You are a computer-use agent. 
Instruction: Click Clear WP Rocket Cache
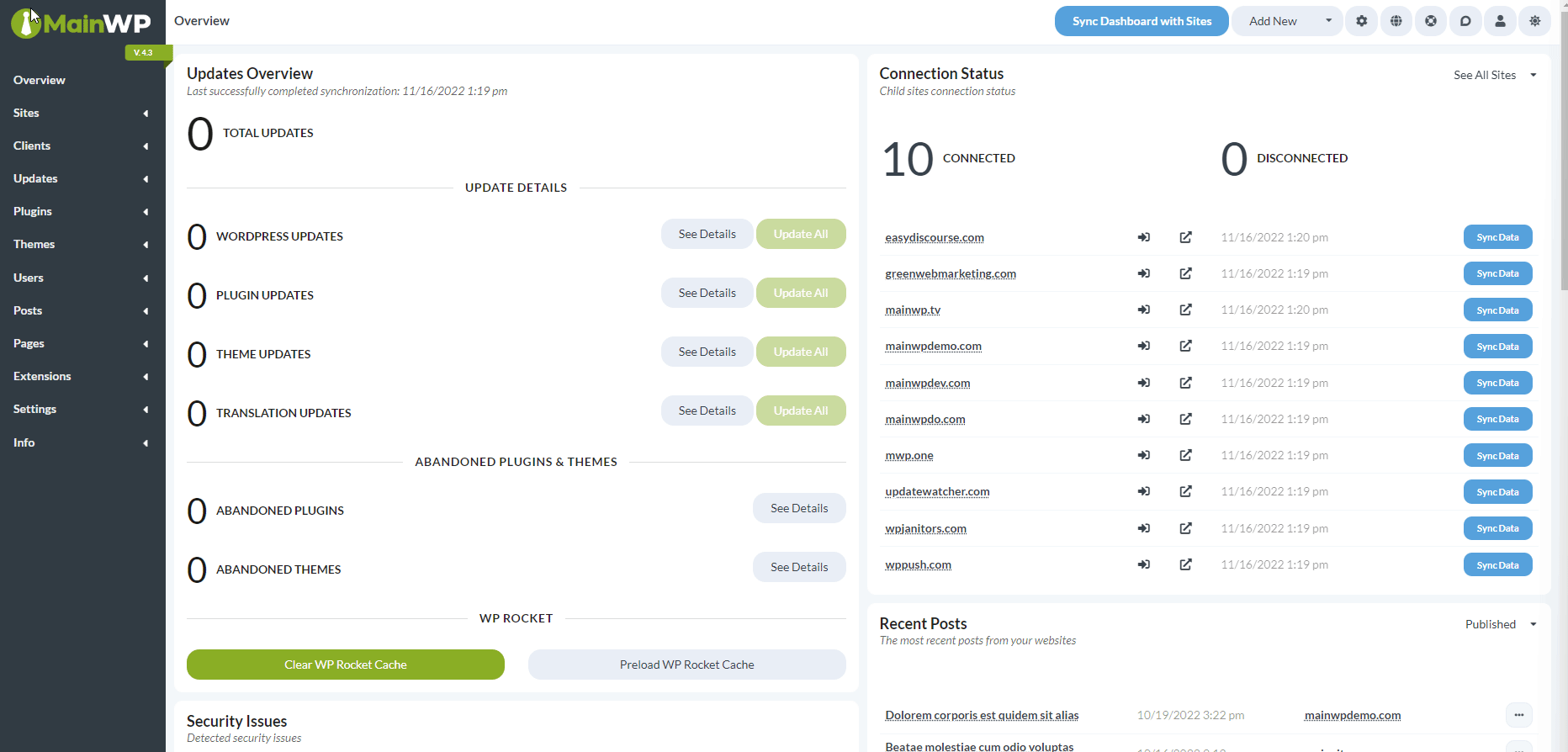pos(346,665)
